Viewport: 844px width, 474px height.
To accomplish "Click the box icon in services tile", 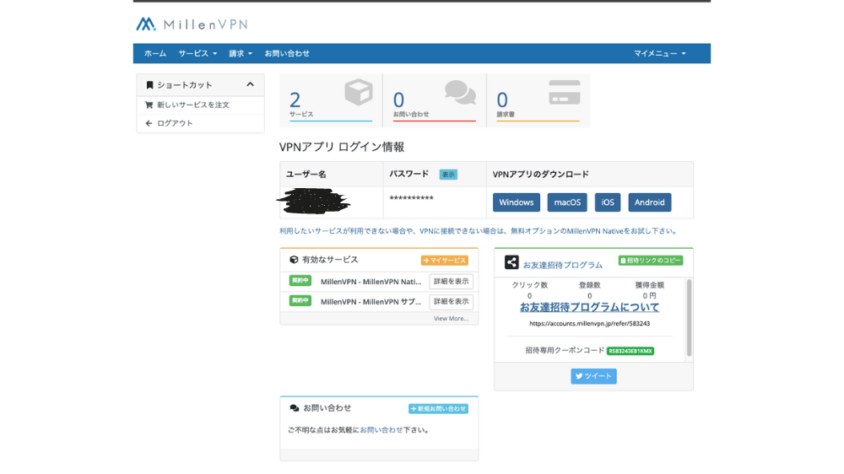I will point(358,94).
